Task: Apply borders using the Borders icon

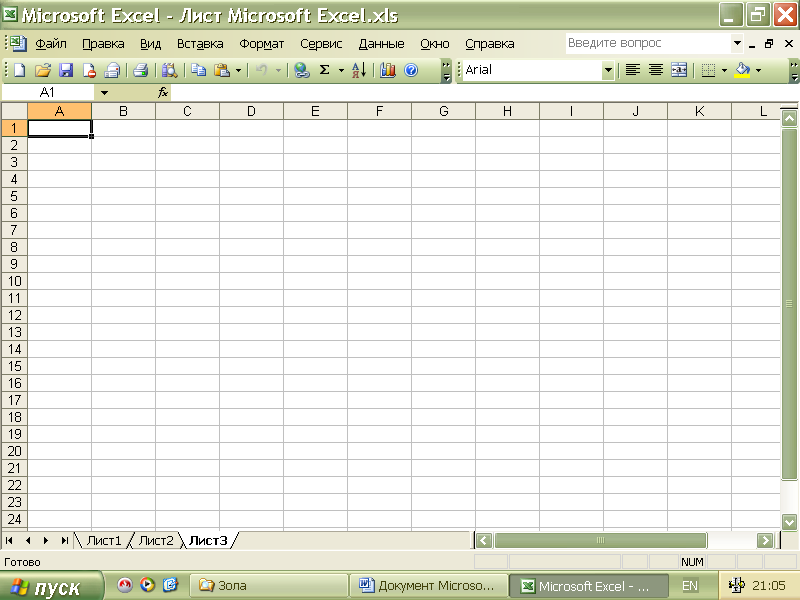Action: point(708,70)
